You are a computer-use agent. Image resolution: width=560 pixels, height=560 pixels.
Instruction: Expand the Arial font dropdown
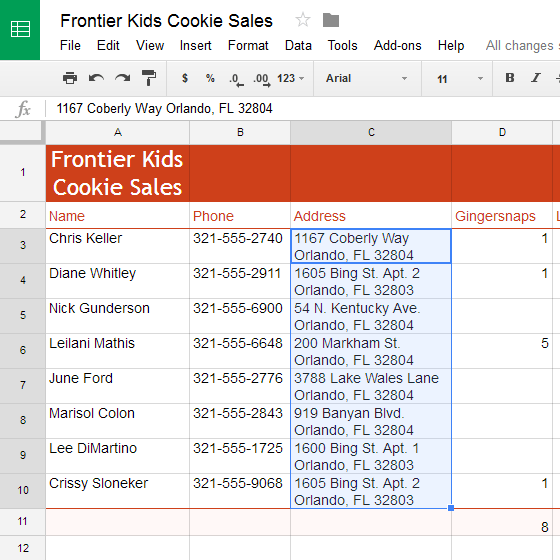[367, 78]
